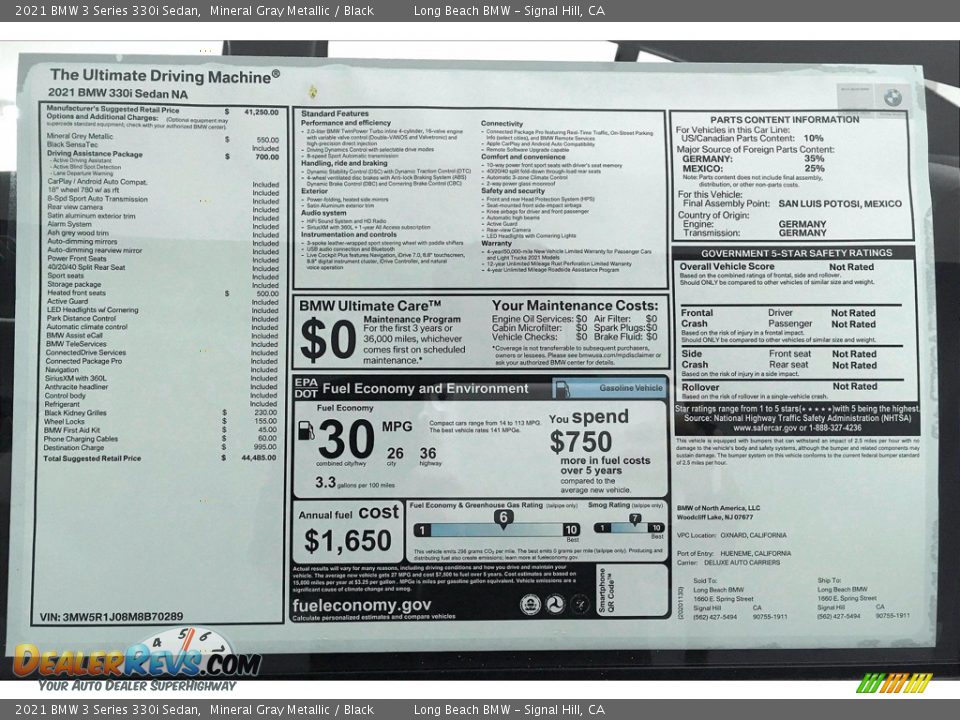
Task: Click the fuel pump icon next to 30 MPG
Action: 306,430
